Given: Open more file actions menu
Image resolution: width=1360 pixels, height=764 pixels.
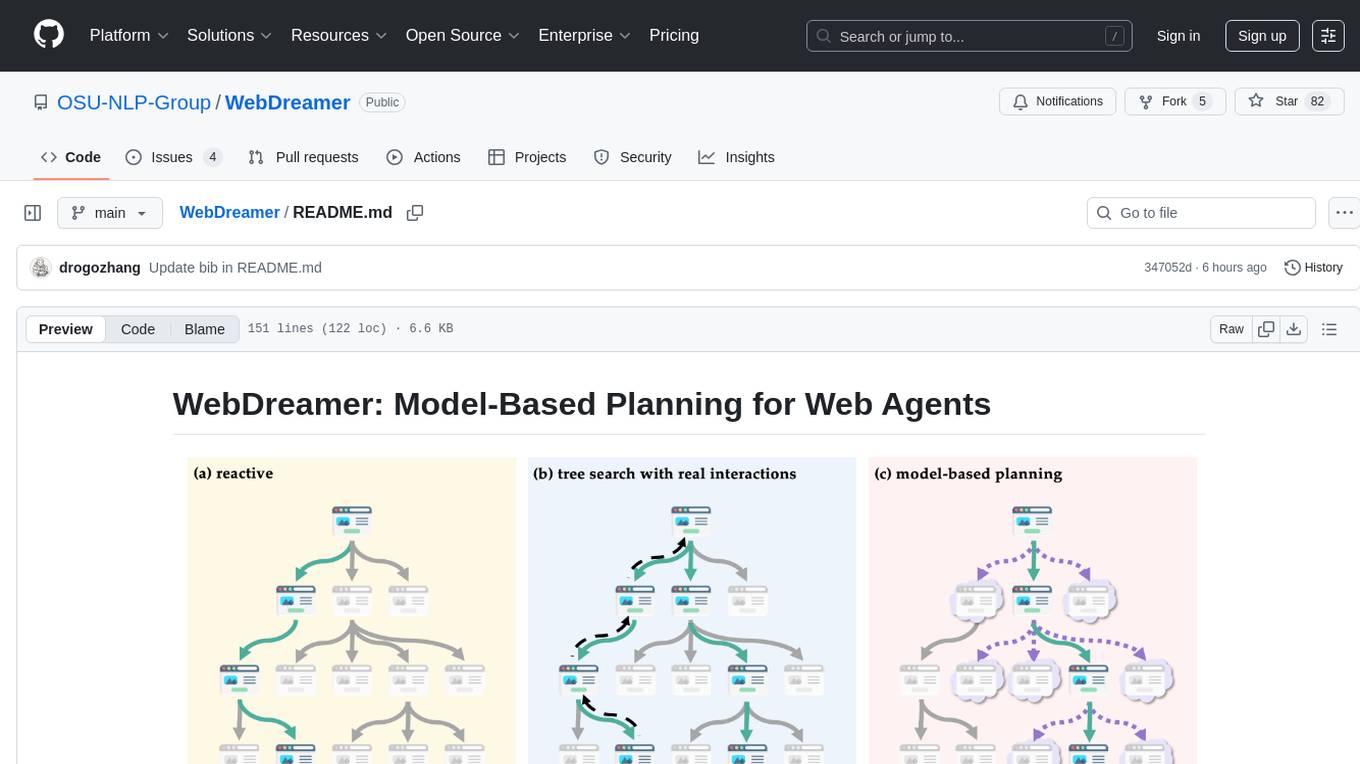Looking at the screenshot, I should pyautogui.click(x=1344, y=213).
